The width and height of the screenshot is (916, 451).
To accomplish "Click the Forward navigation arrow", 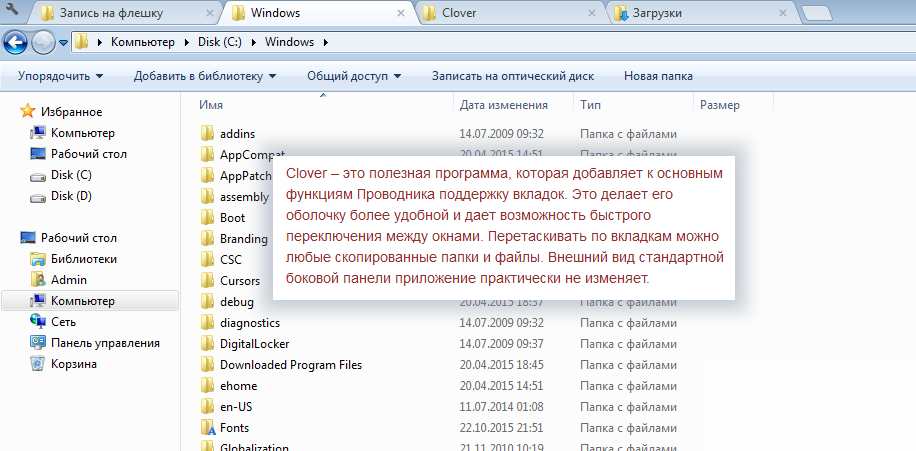I will point(43,43).
